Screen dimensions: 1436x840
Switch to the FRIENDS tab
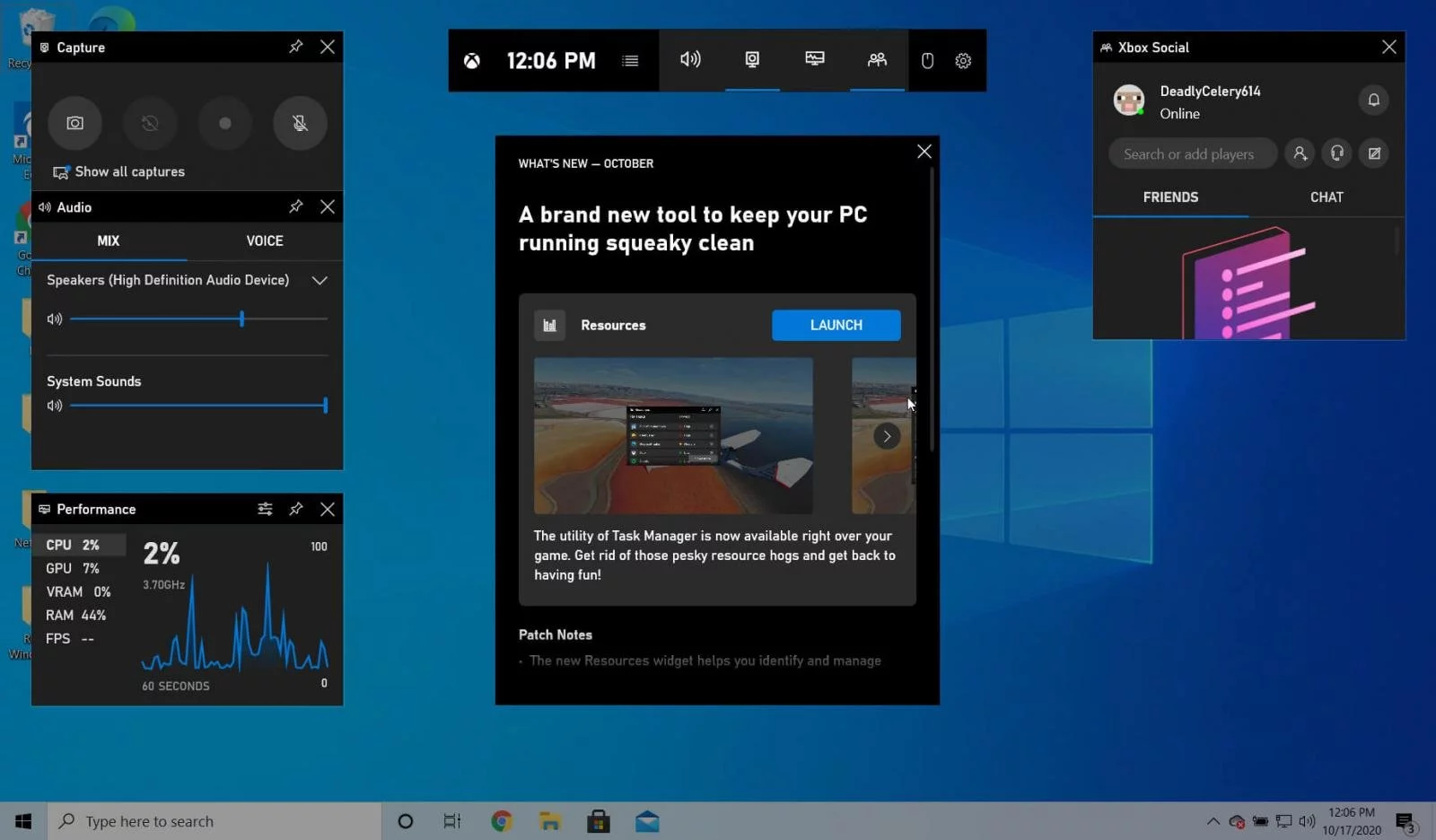[1170, 197]
